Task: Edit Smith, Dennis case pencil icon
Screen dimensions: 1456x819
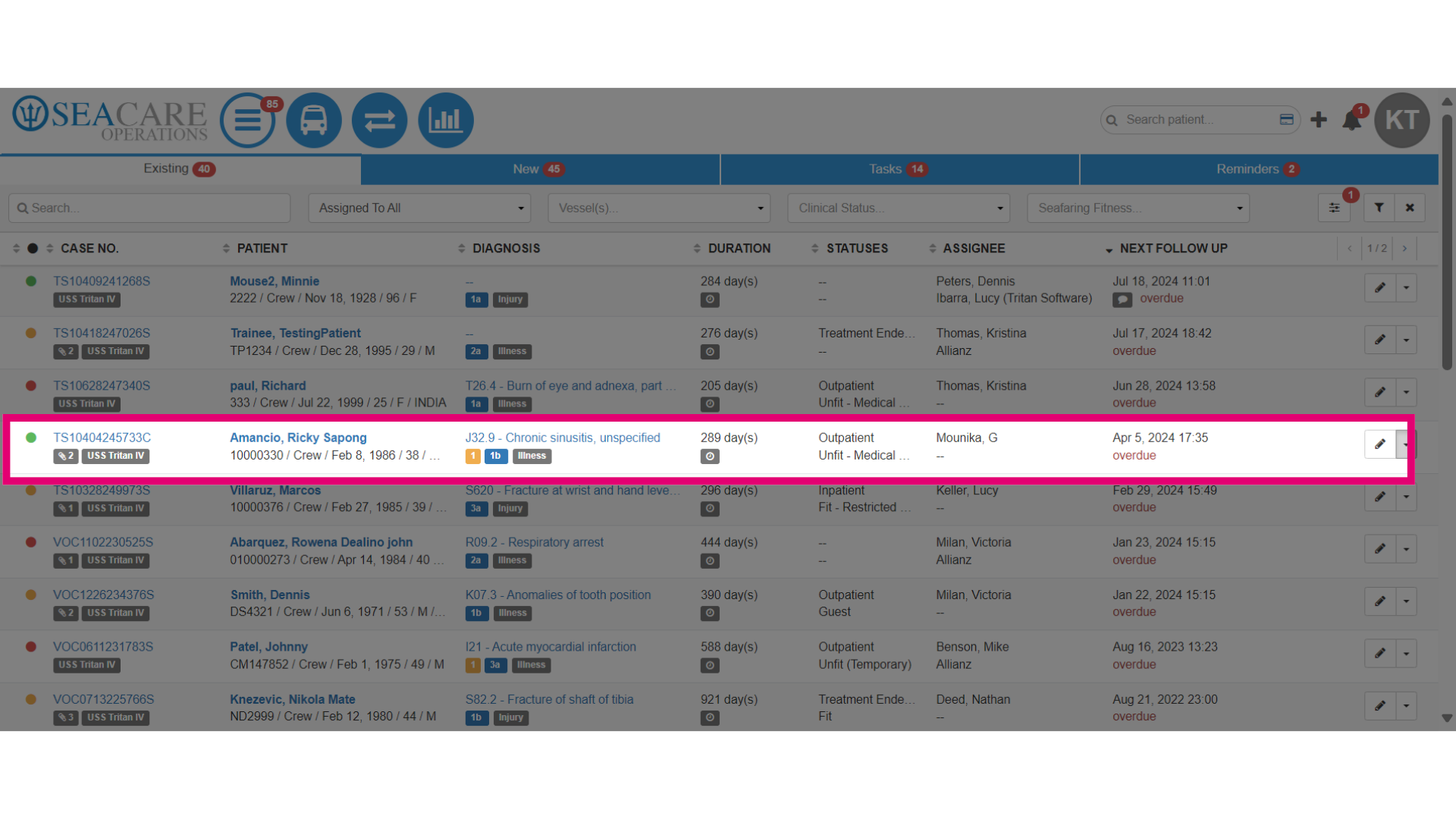Action: click(1380, 601)
